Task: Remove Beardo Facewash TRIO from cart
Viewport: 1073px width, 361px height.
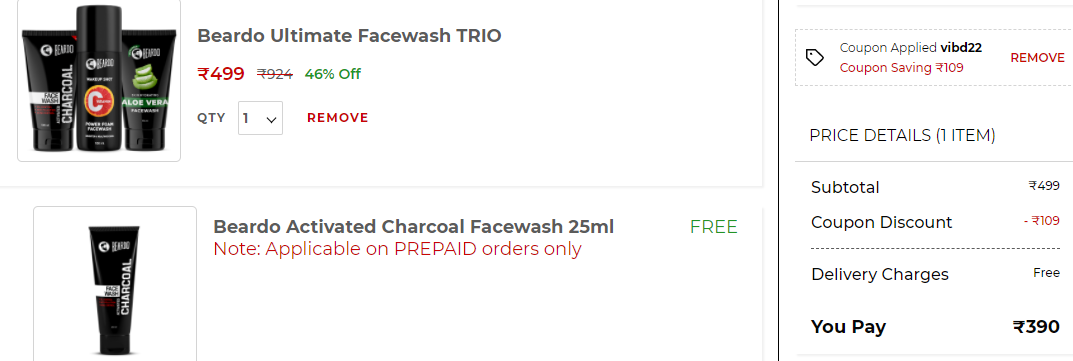Action: click(337, 118)
